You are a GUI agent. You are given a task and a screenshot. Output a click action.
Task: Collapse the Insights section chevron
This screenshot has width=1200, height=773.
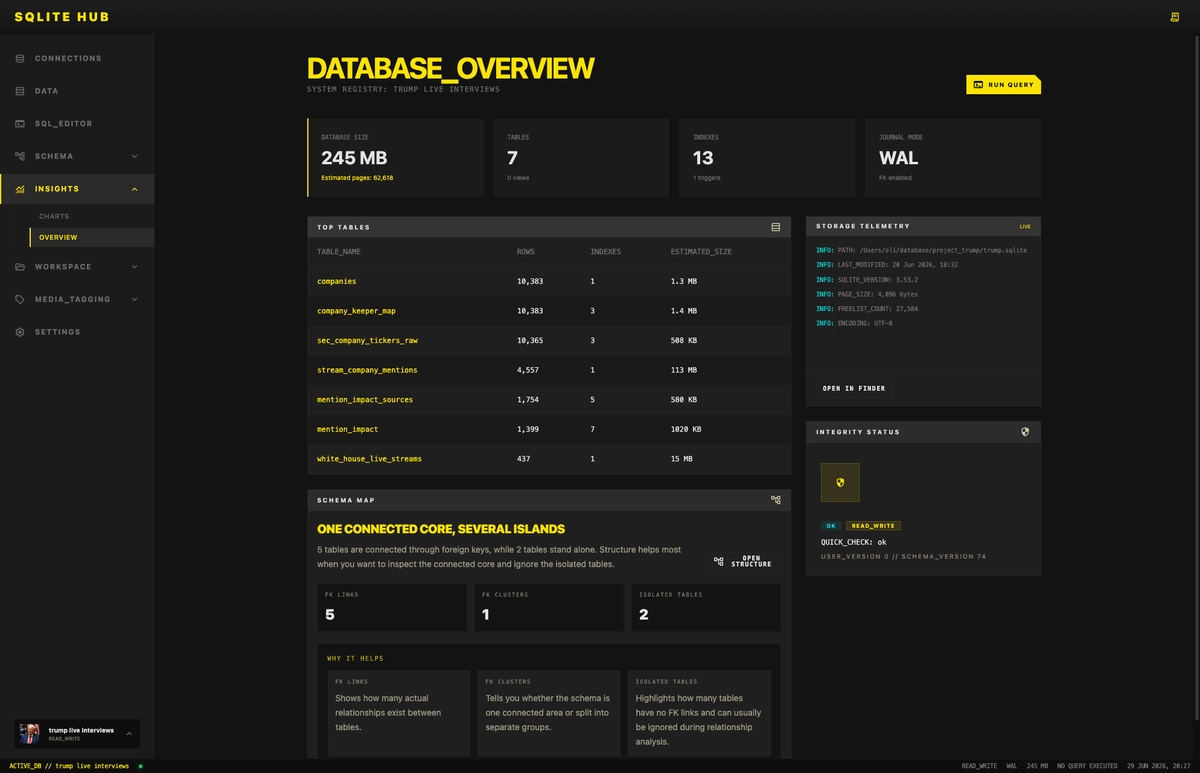pyautogui.click(x=135, y=189)
